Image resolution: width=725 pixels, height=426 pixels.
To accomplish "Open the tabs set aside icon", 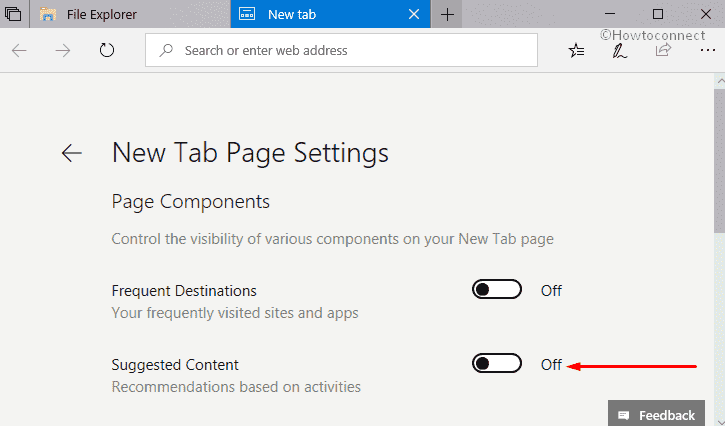I will tap(13, 15).
